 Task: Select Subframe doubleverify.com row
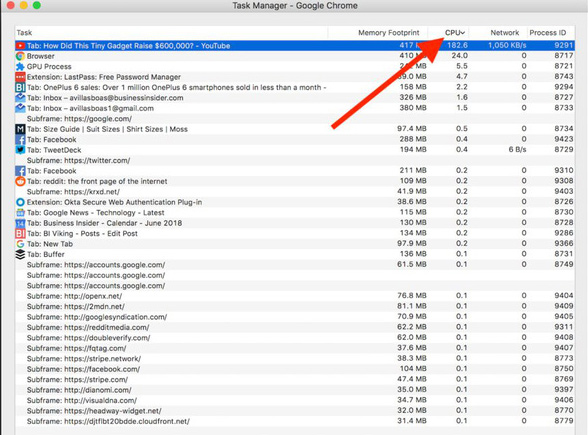point(295,338)
